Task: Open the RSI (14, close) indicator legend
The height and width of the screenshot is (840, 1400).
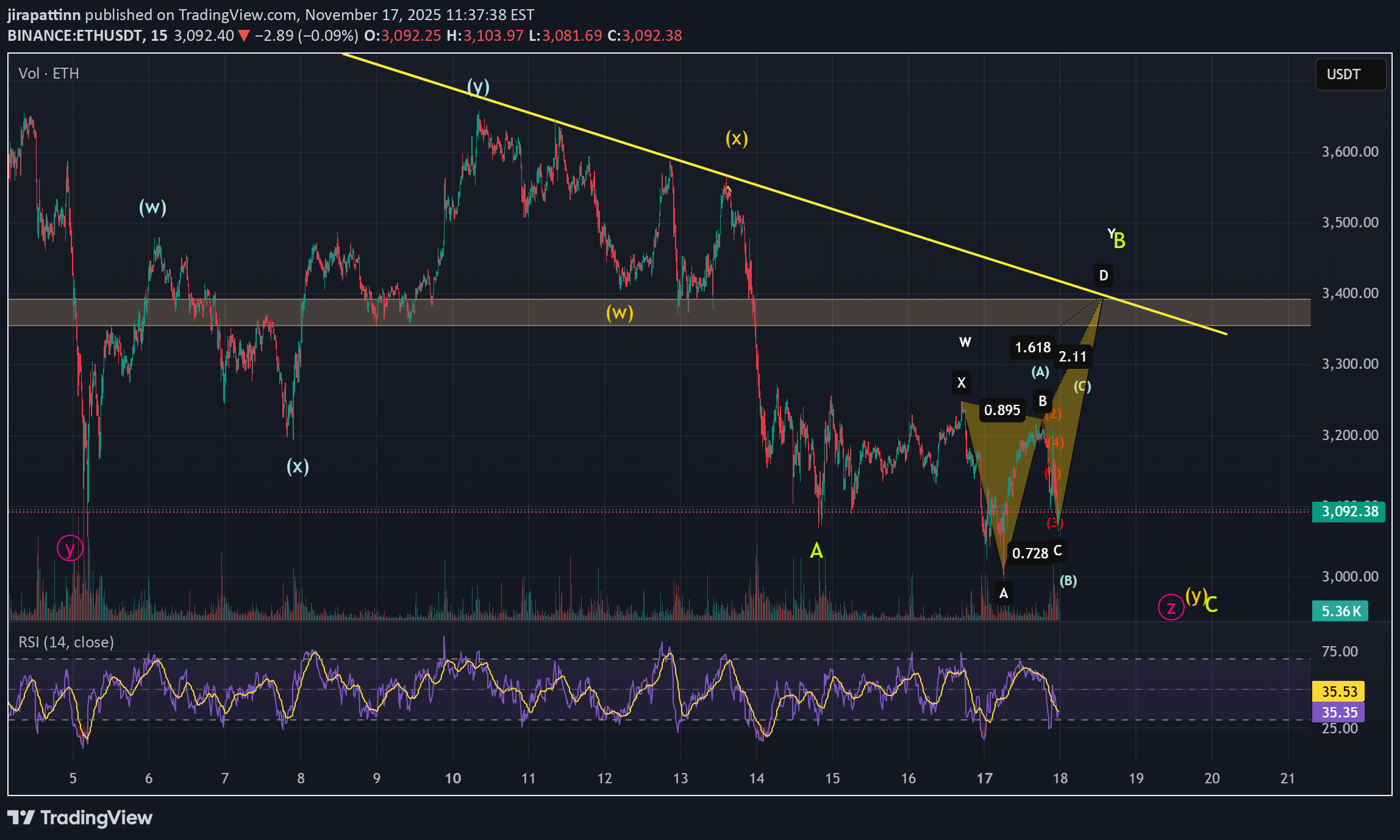Action: click(x=66, y=642)
